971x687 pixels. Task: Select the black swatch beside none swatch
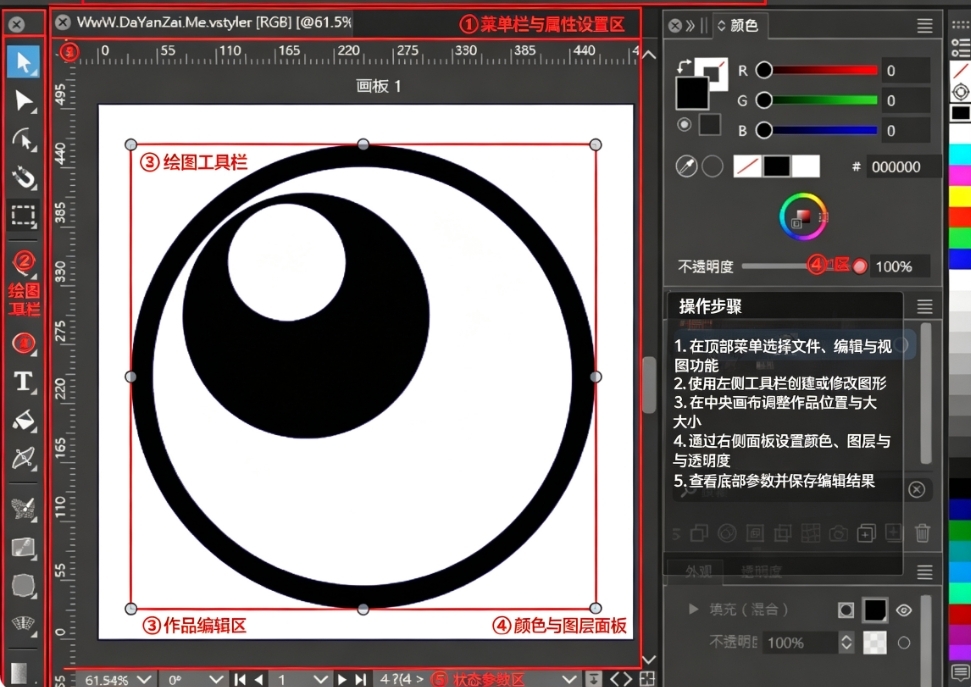pos(777,166)
